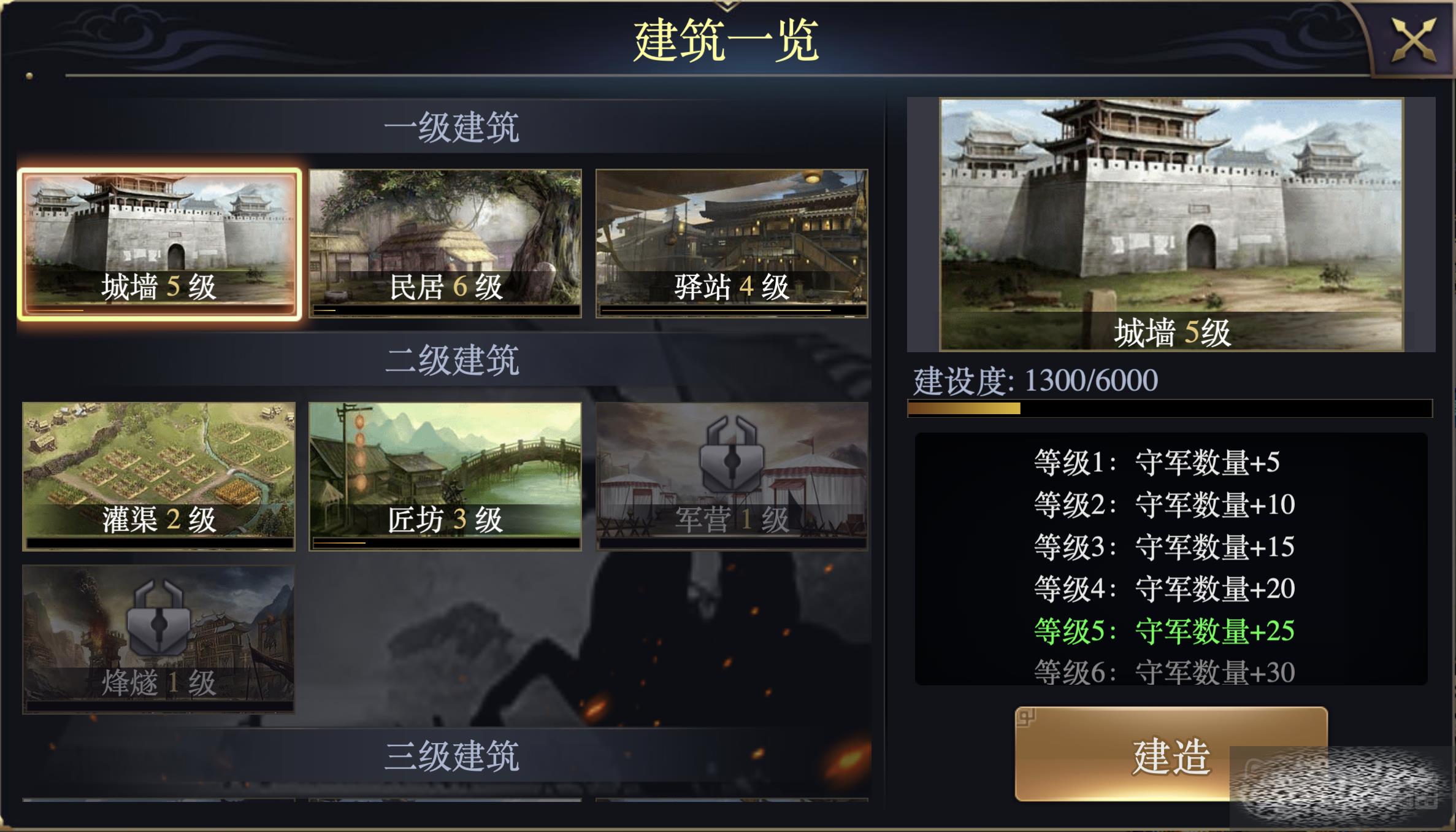Click the 一级建筑 section header
The image size is (1456, 832).
452,127
